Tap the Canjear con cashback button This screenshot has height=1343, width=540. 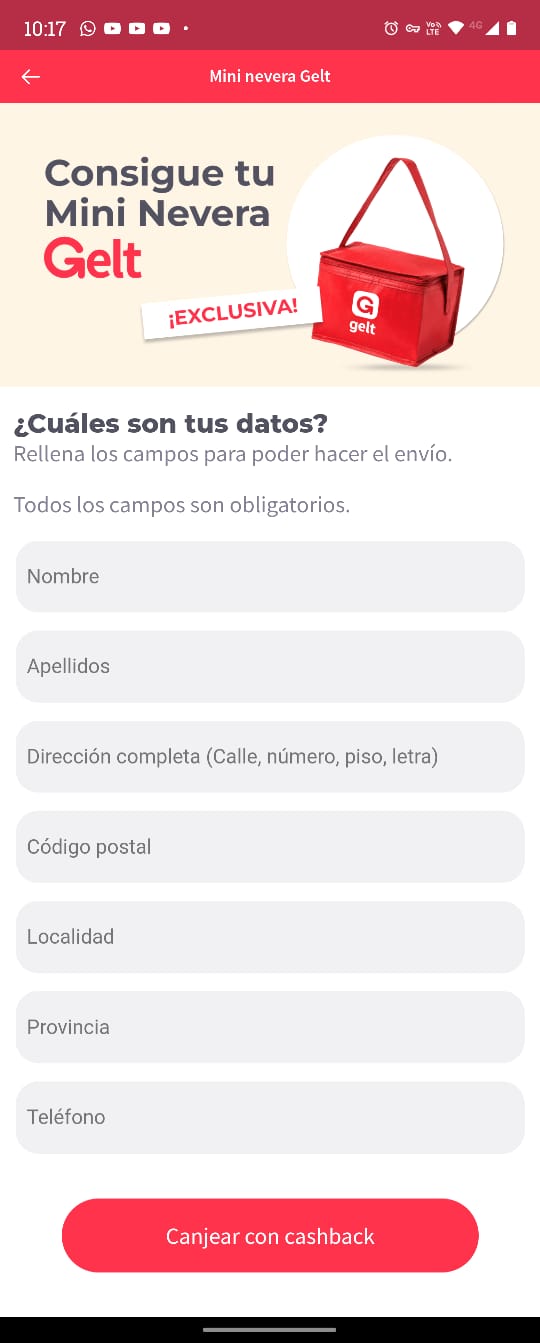pyautogui.click(x=270, y=1236)
